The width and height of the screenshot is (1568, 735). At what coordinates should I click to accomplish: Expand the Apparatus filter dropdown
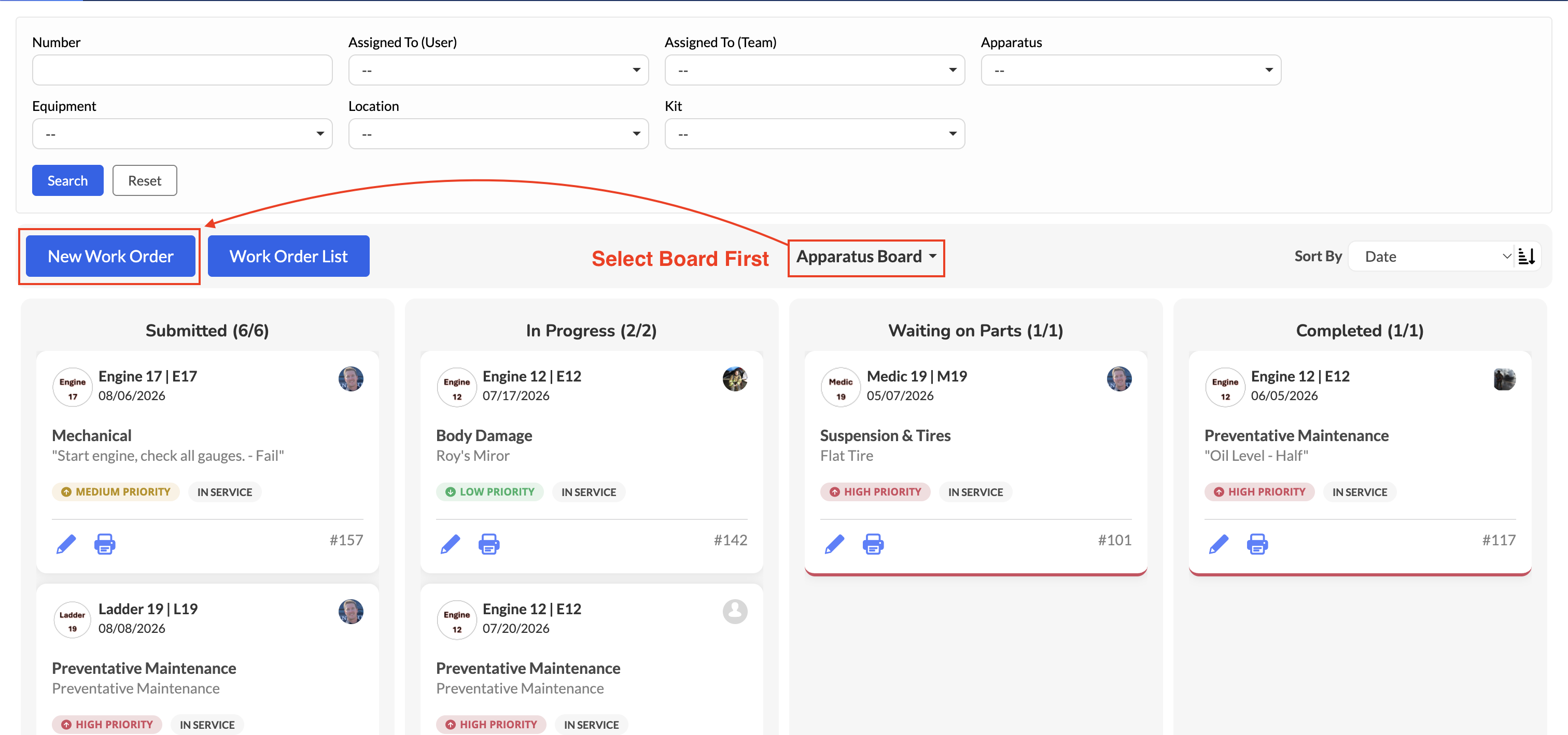1131,70
